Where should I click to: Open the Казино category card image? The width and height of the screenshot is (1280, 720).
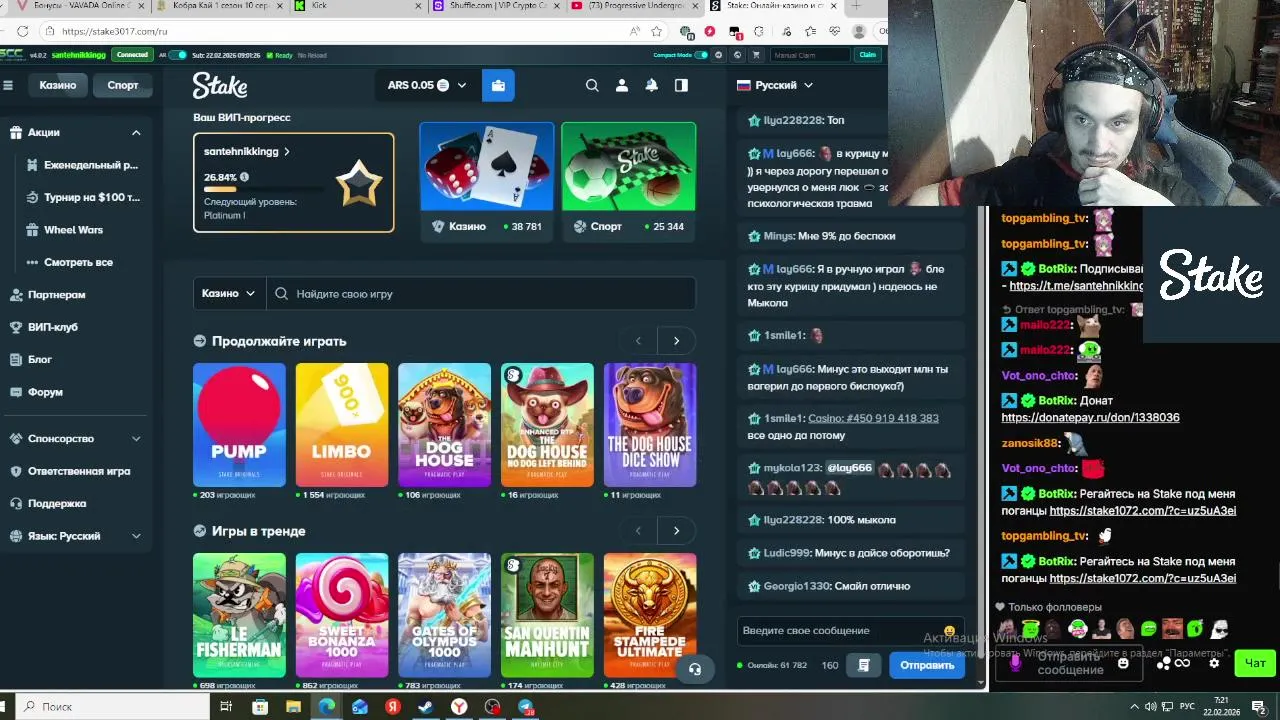pyautogui.click(x=487, y=167)
